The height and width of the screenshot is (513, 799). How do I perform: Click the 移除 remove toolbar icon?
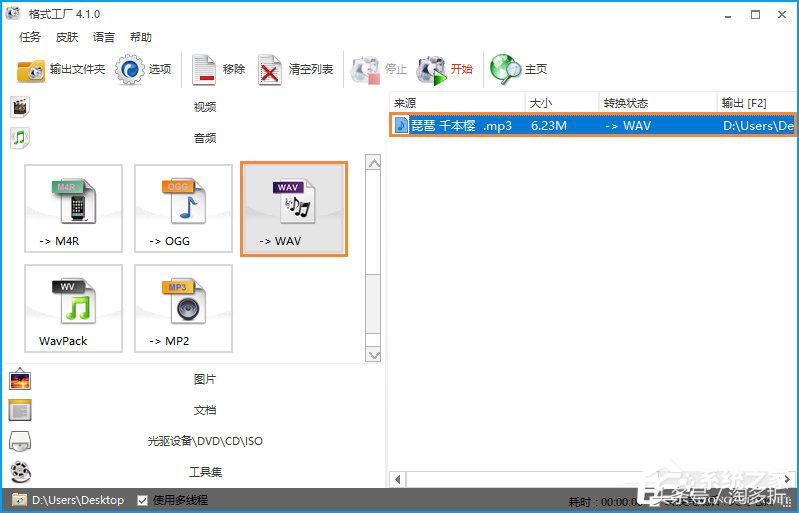(204, 70)
